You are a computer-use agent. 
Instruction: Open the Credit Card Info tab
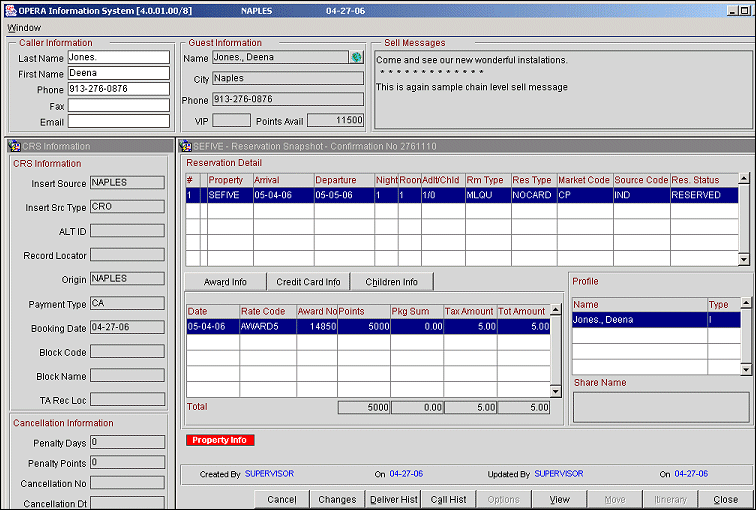point(308,282)
